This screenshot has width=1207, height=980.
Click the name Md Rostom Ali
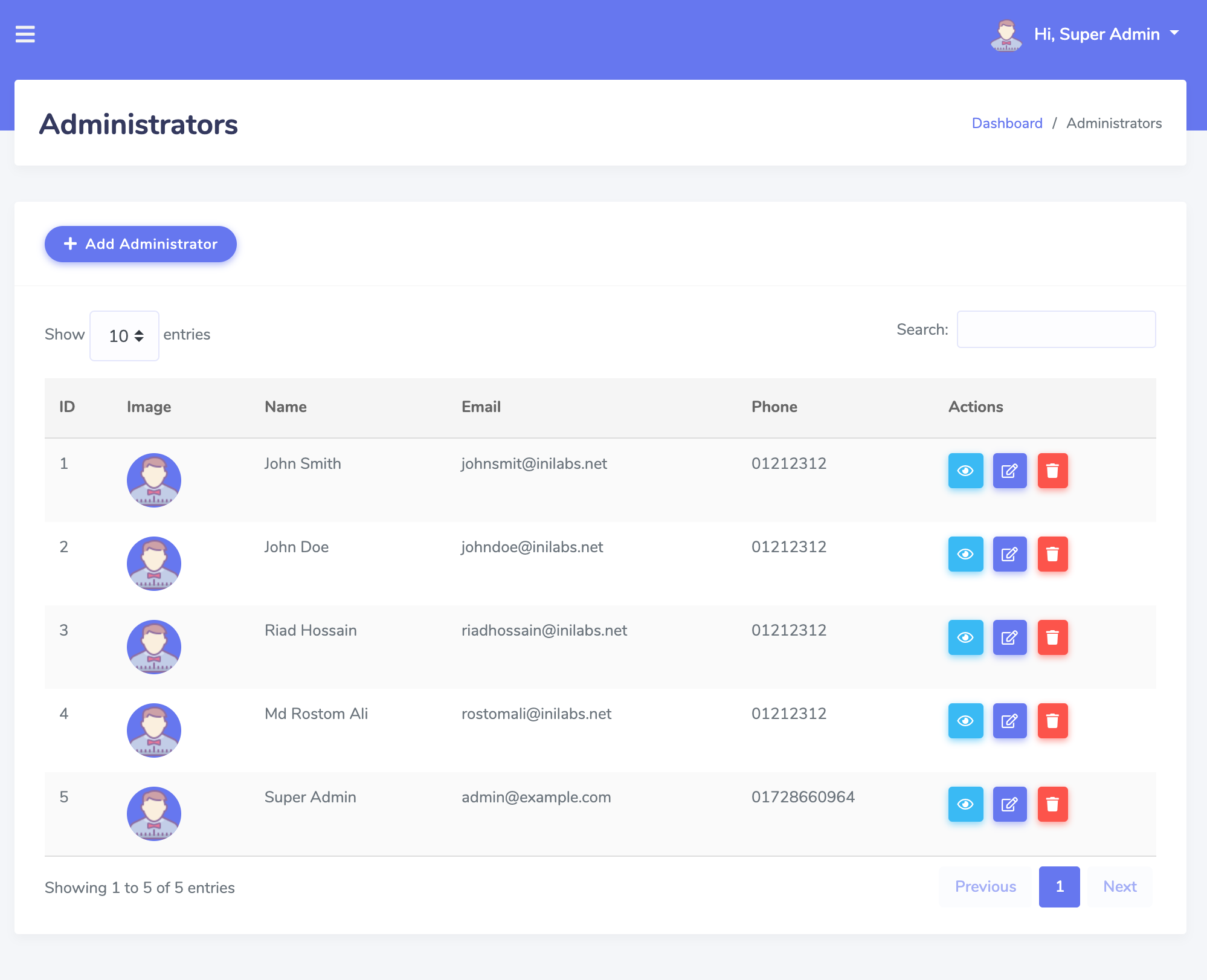(x=316, y=714)
